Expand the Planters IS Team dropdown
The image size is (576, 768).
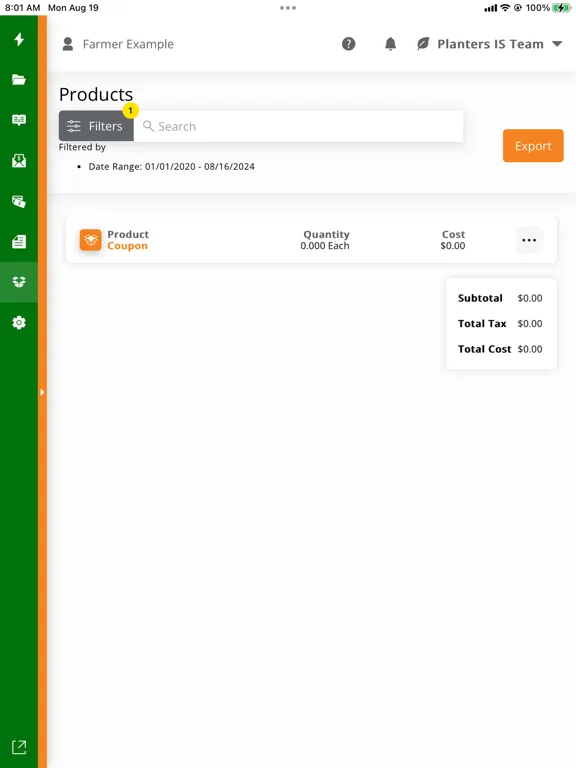(x=557, y=44)
